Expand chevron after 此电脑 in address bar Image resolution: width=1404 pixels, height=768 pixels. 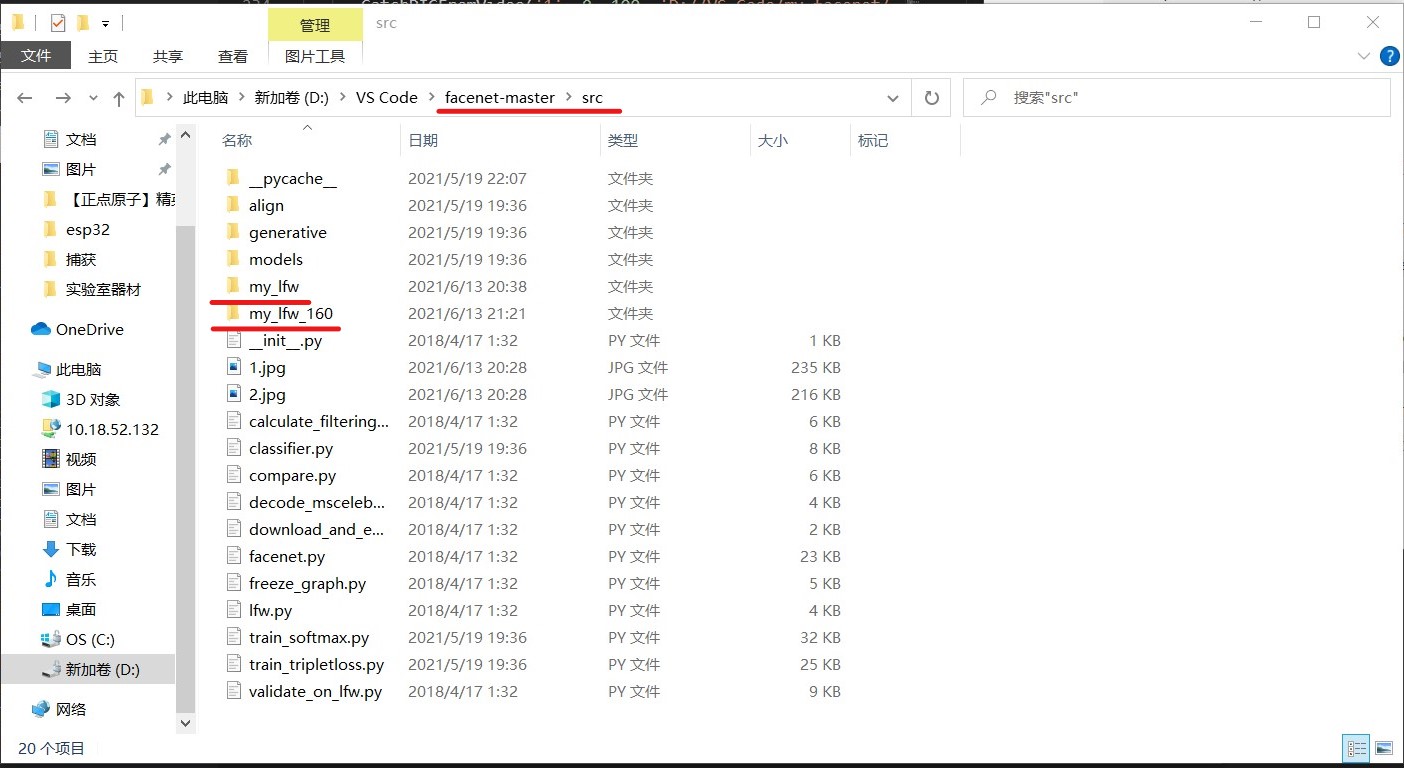(x=241, y=98)
